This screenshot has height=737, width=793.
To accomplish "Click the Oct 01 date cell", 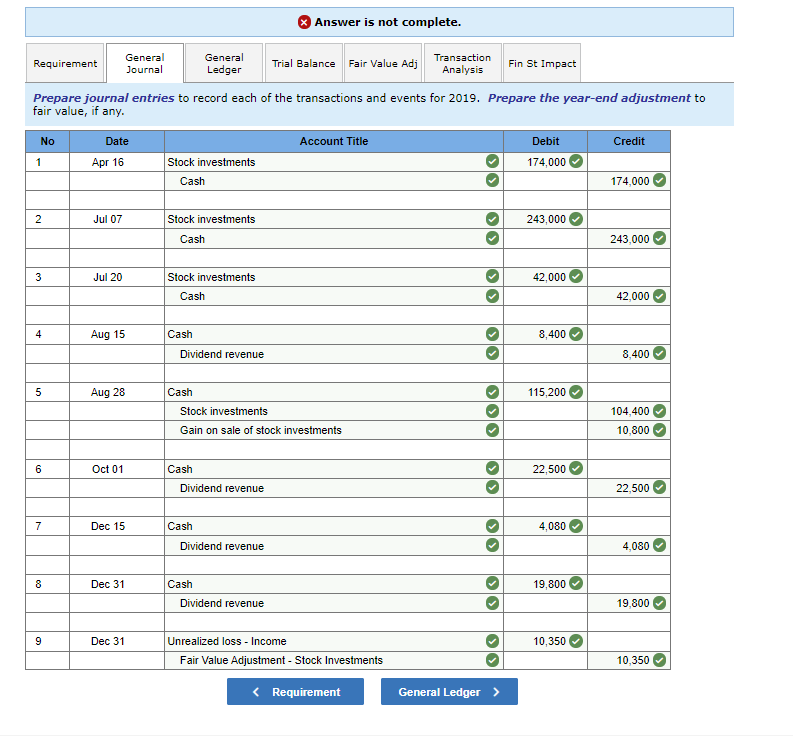I will (117, 469).
